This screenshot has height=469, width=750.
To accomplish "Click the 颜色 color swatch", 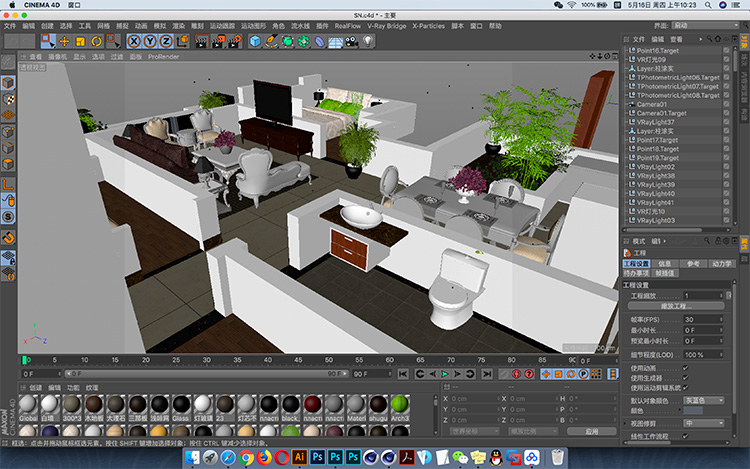I will [693, 411].
